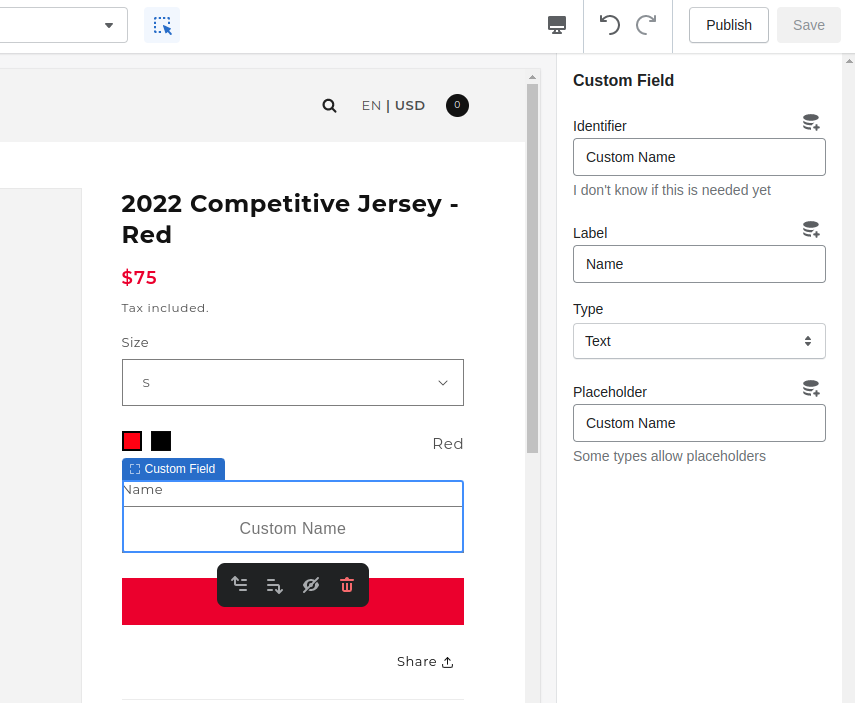The height and width of the screenshot is (703, 855).
Task: Delete the Custom Field element via trash icon
Action: coord(346,585)
